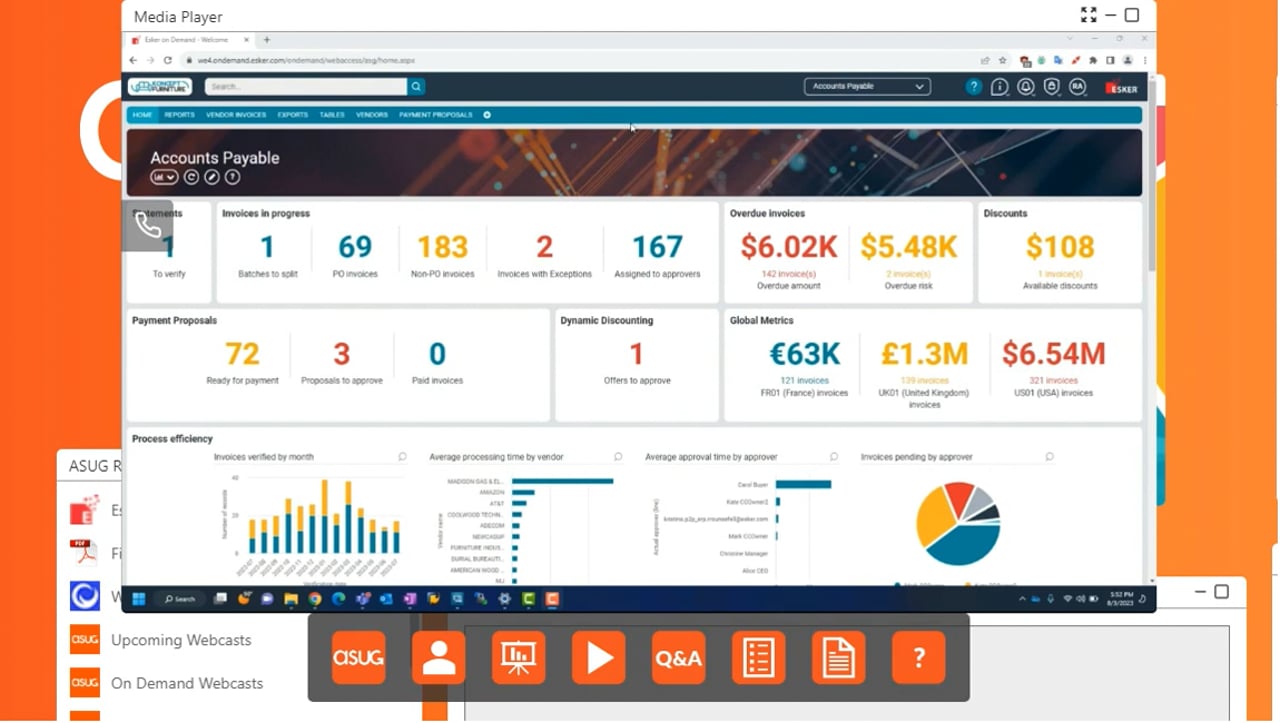
Task: Toggle Media Player fullscreen expand icon
Action: (1088, 15)
